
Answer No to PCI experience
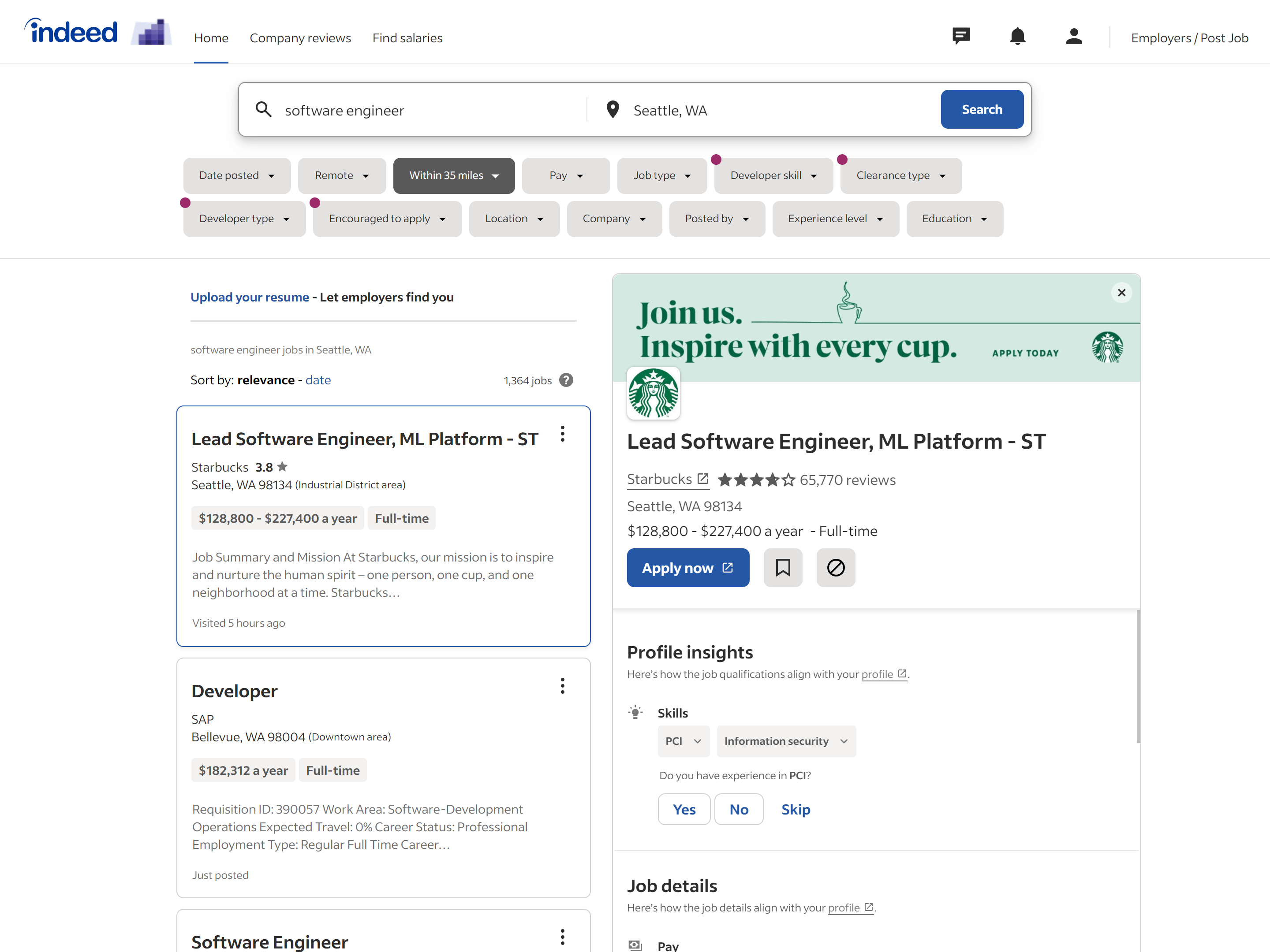(x=738, y=809)
